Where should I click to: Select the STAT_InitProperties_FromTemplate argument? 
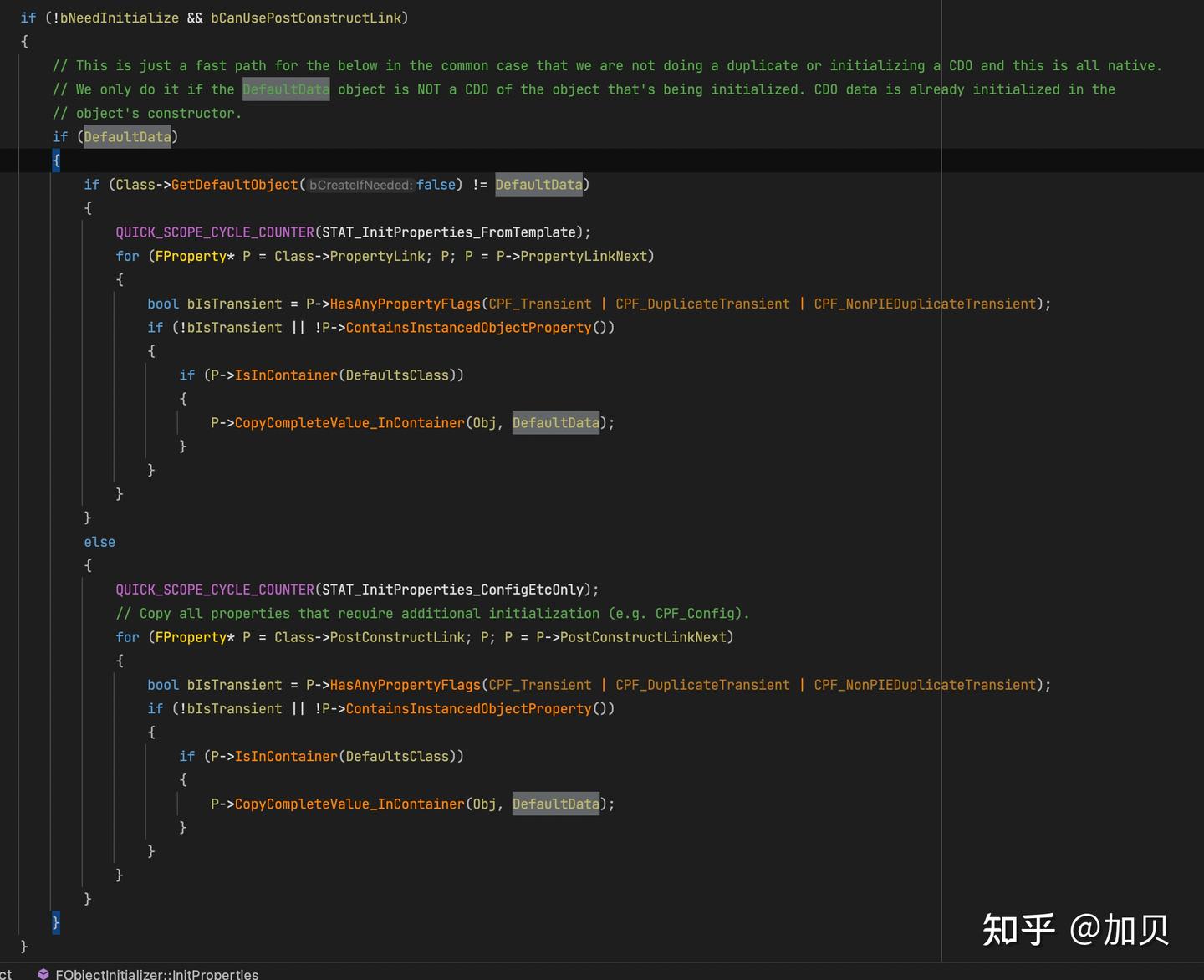[448, 232]
